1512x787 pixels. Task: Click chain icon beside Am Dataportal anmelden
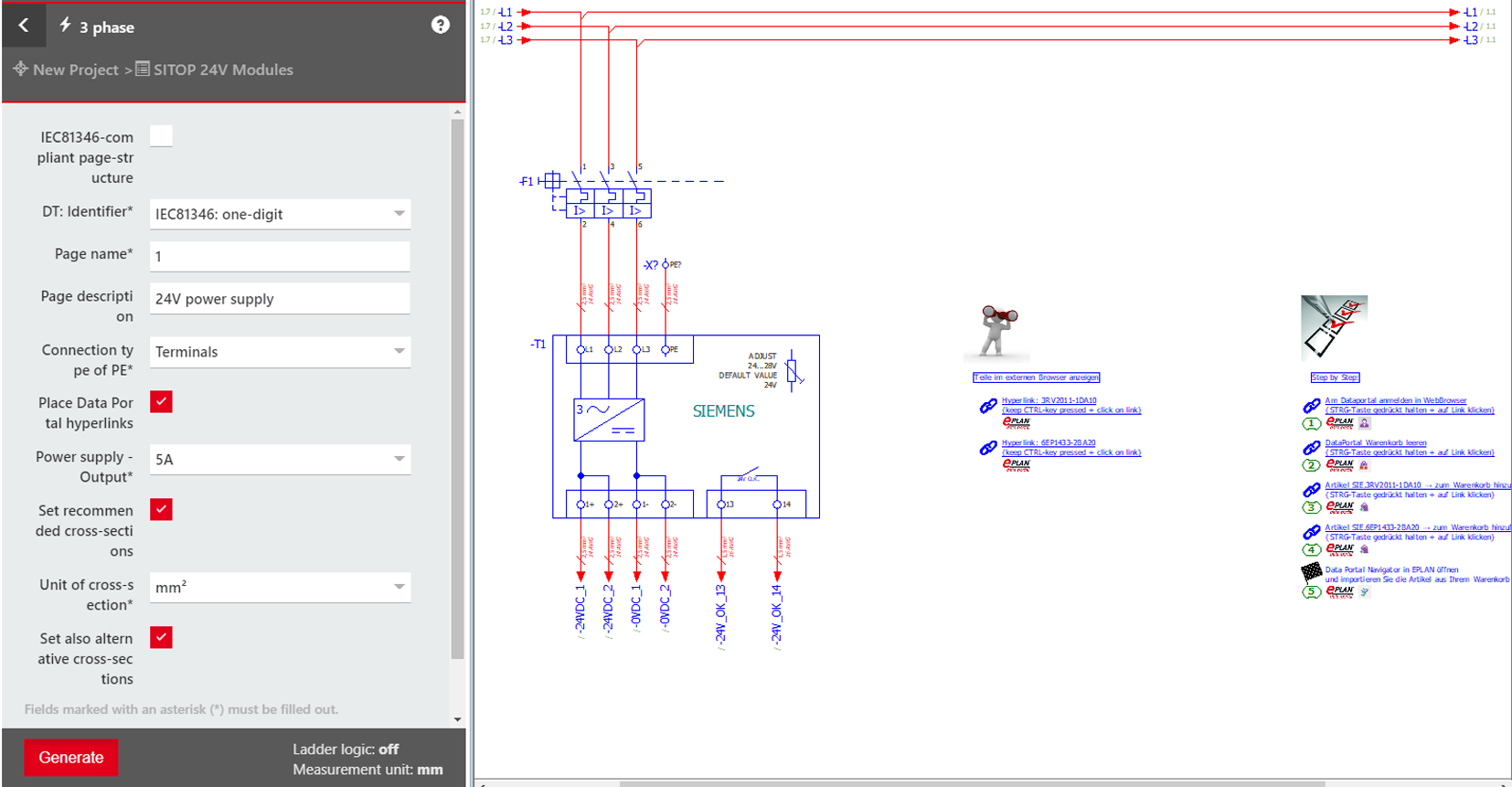click(x=1312, y=406)
